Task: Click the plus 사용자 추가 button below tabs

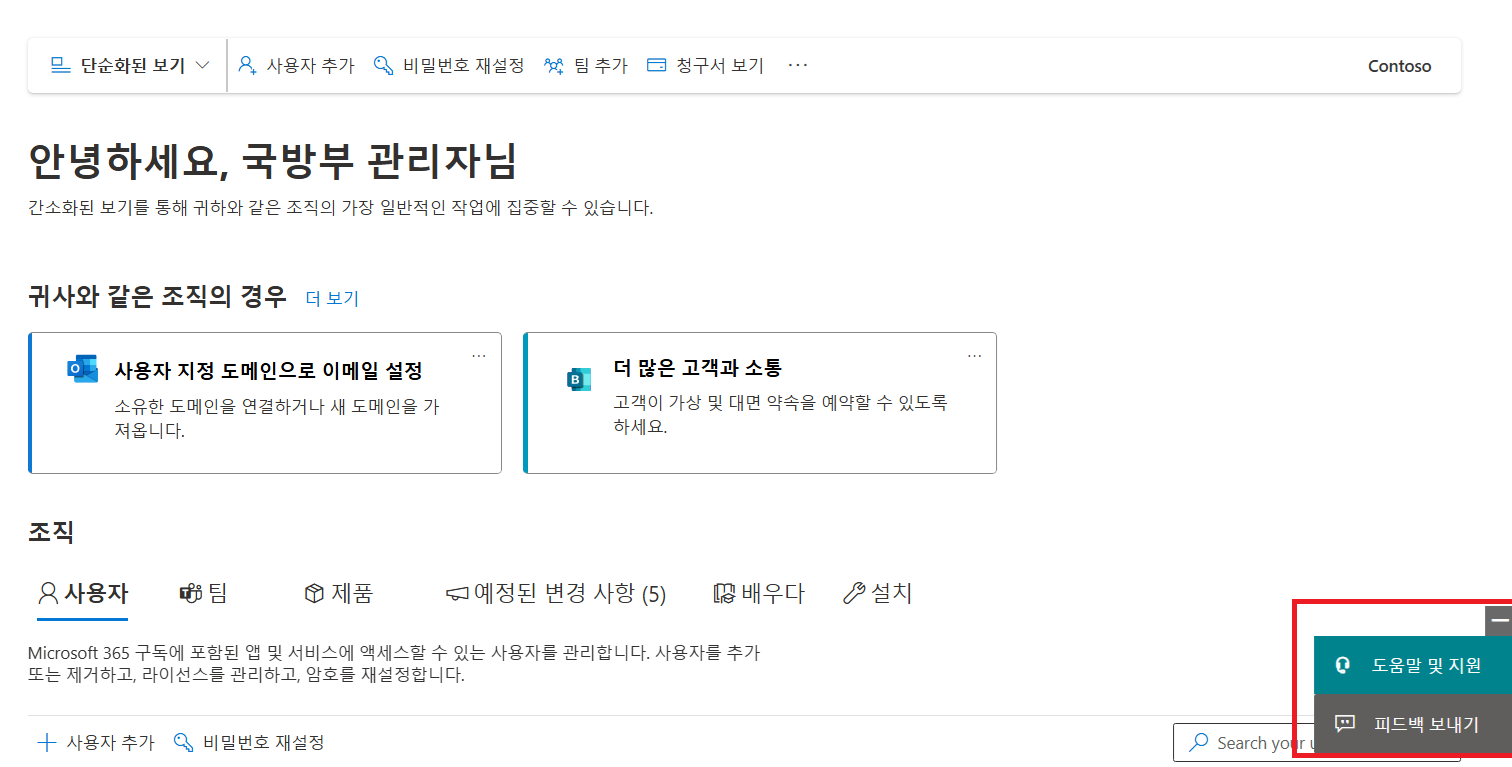Action: 96,742
